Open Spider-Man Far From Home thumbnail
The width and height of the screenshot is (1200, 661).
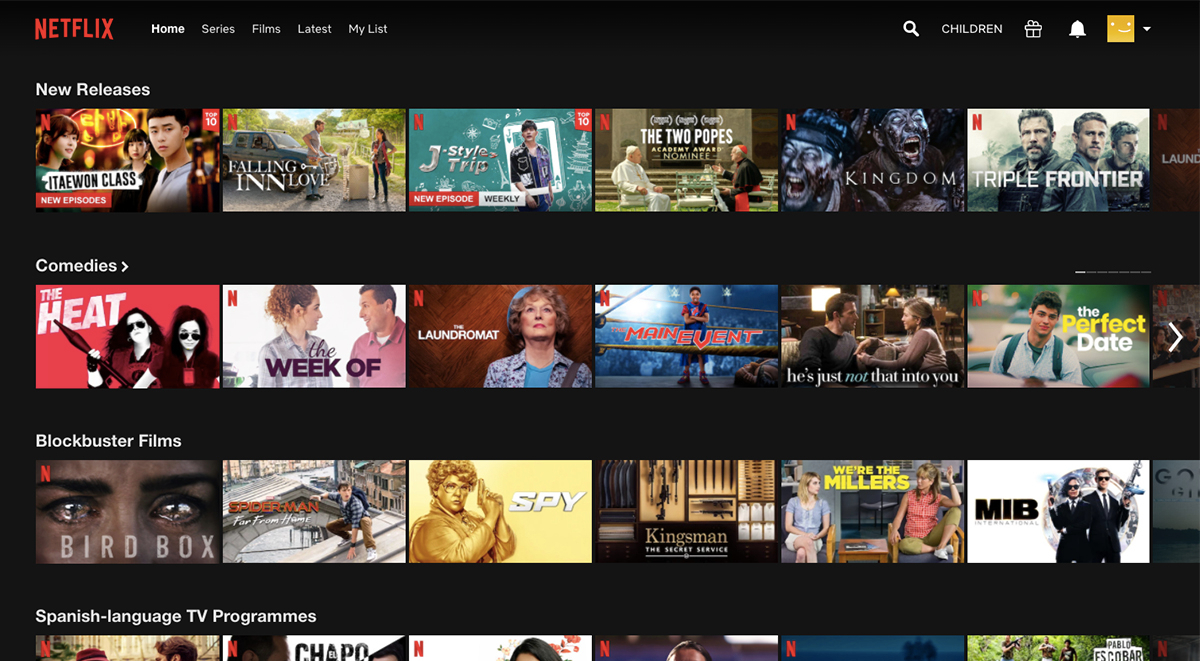tap(314, 511)
